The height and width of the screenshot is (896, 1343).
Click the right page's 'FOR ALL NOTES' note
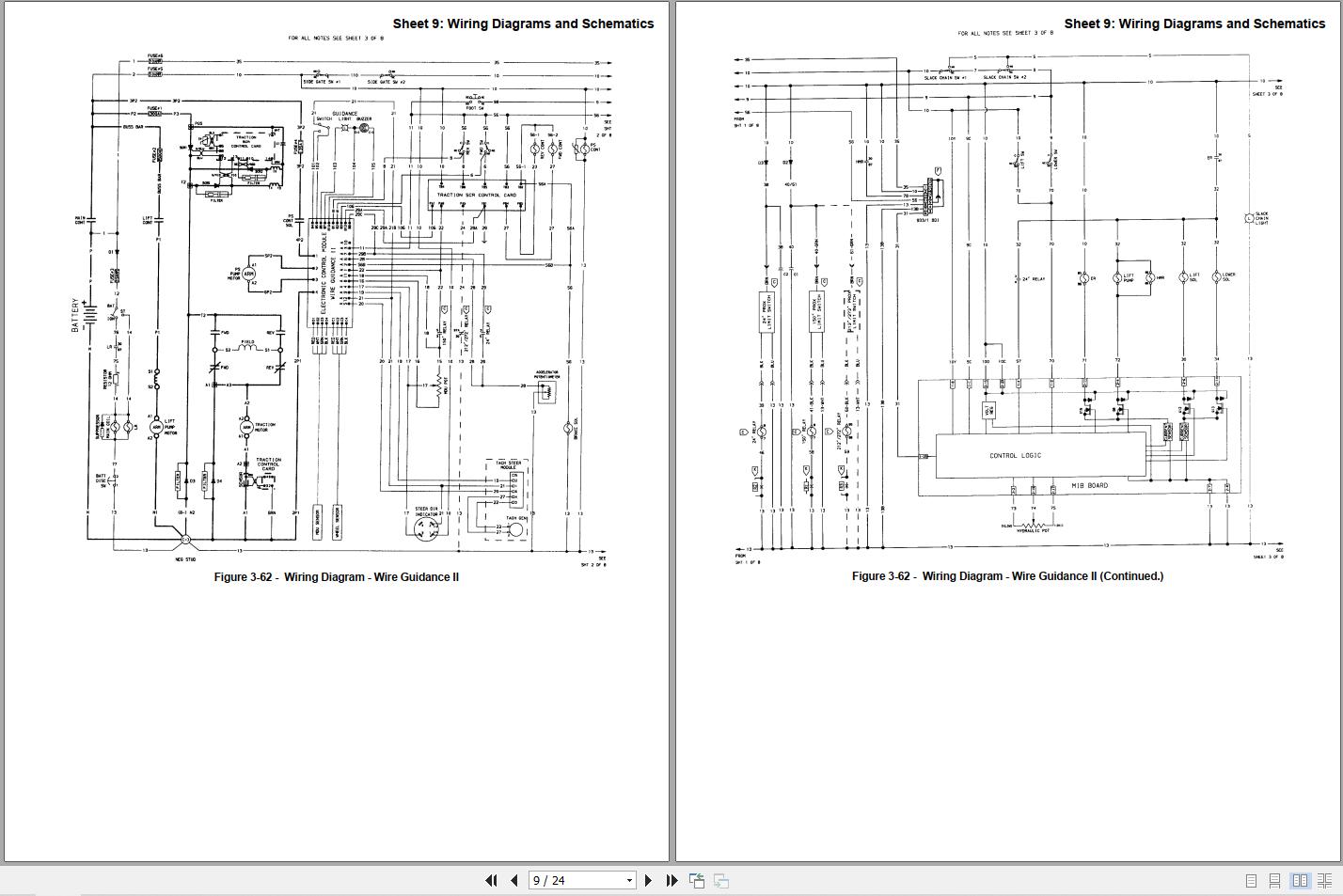click(1005, 34)
